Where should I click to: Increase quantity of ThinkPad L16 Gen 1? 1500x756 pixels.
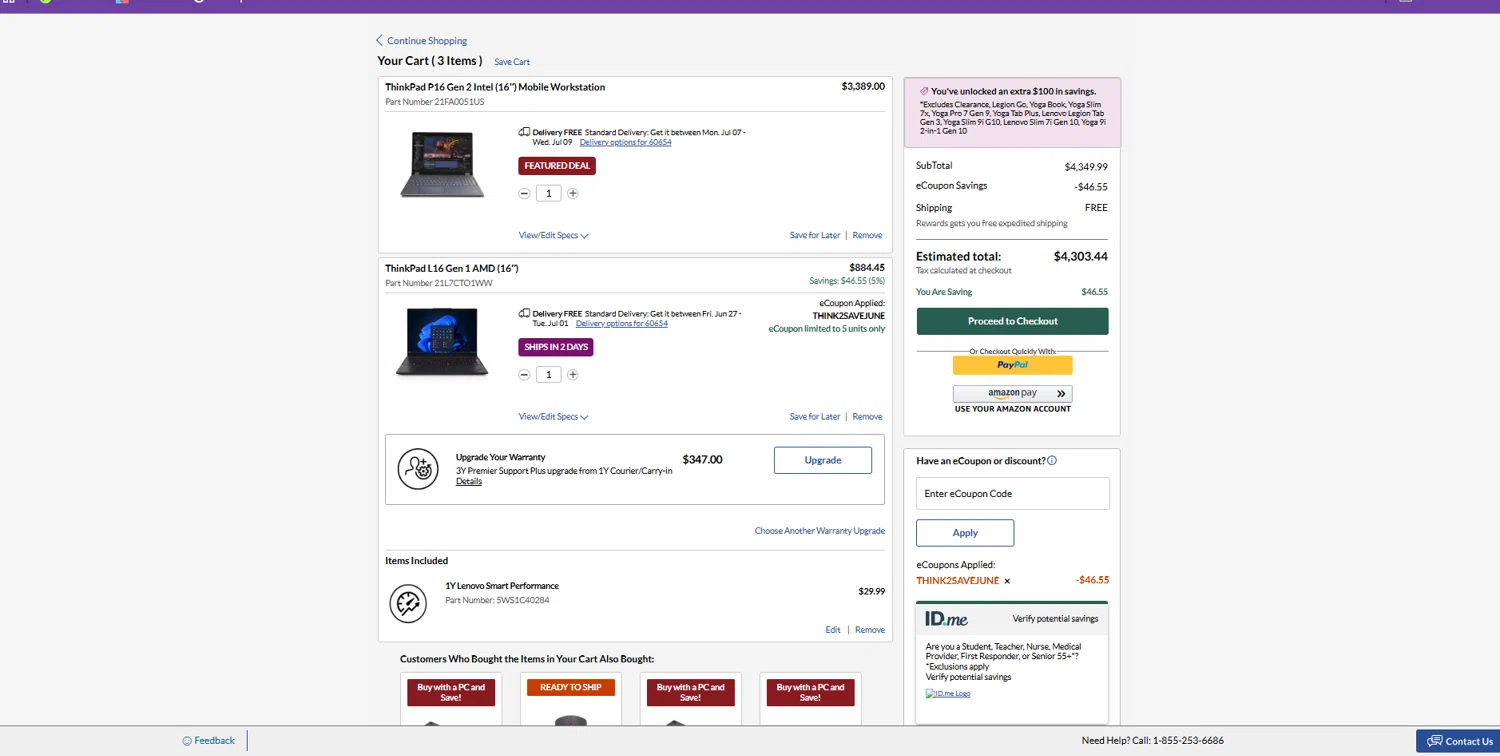point(573,375)
